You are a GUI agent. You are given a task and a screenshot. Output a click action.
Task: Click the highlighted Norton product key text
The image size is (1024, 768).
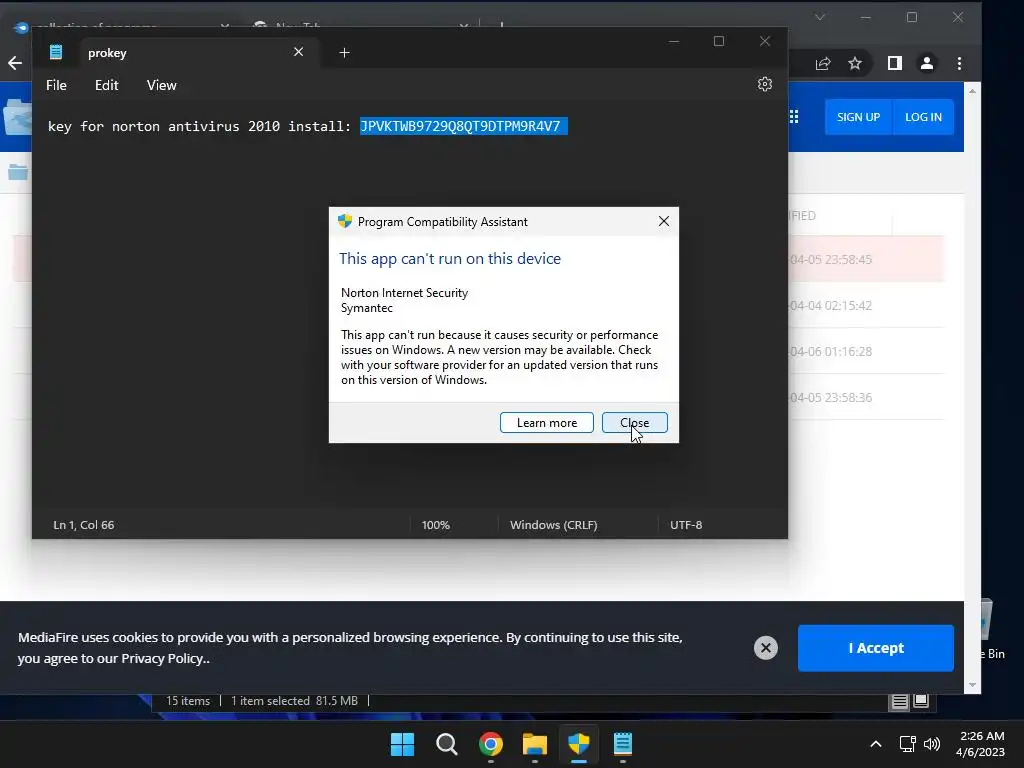(463, 126)
